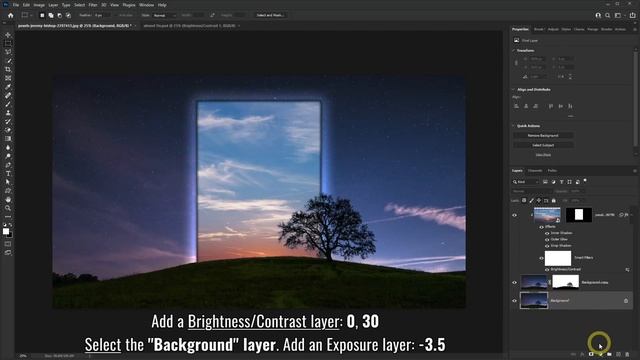
Task: Toggle the Smart Filters visibility eye
Action: click(x=542, y=258)
